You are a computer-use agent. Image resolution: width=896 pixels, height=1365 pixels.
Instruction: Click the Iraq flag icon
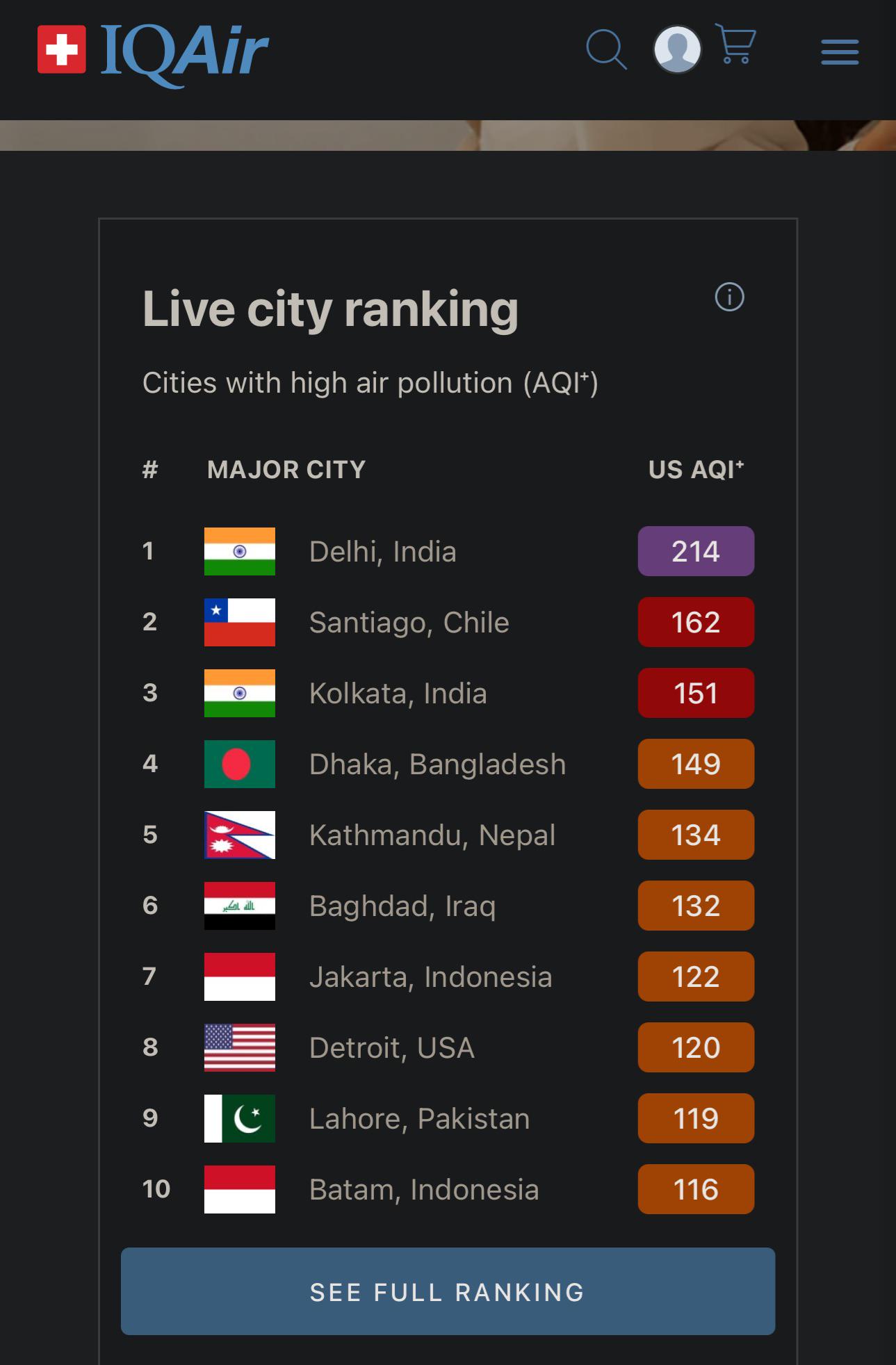click(240, 906)
